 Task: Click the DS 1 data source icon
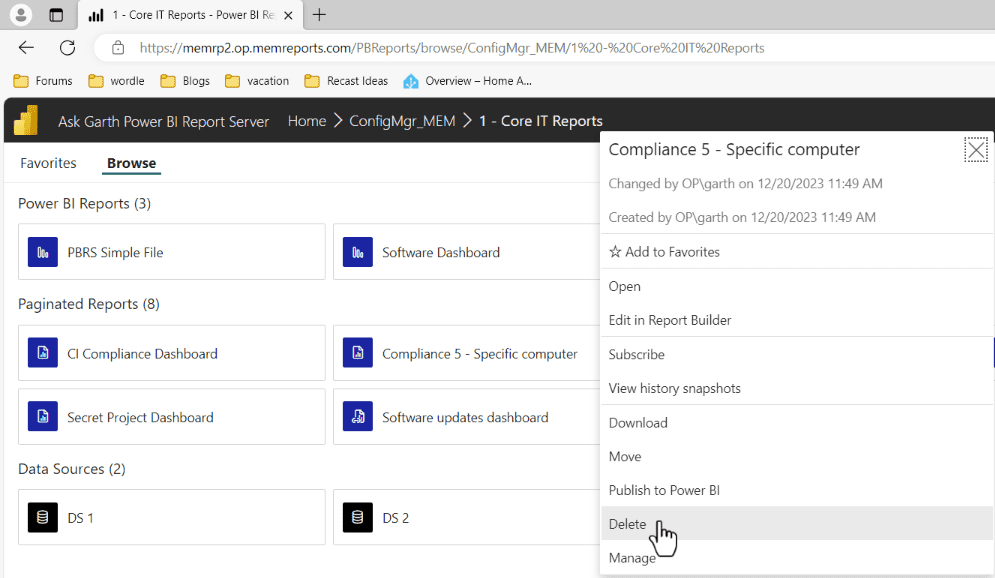click(43, 517)
